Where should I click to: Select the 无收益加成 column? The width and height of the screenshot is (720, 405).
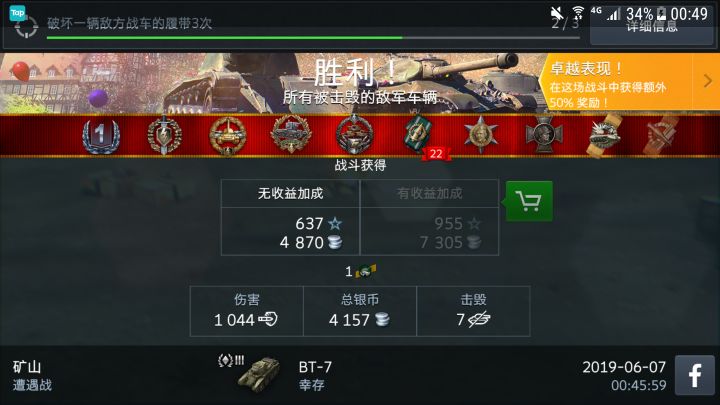point(290,217)
